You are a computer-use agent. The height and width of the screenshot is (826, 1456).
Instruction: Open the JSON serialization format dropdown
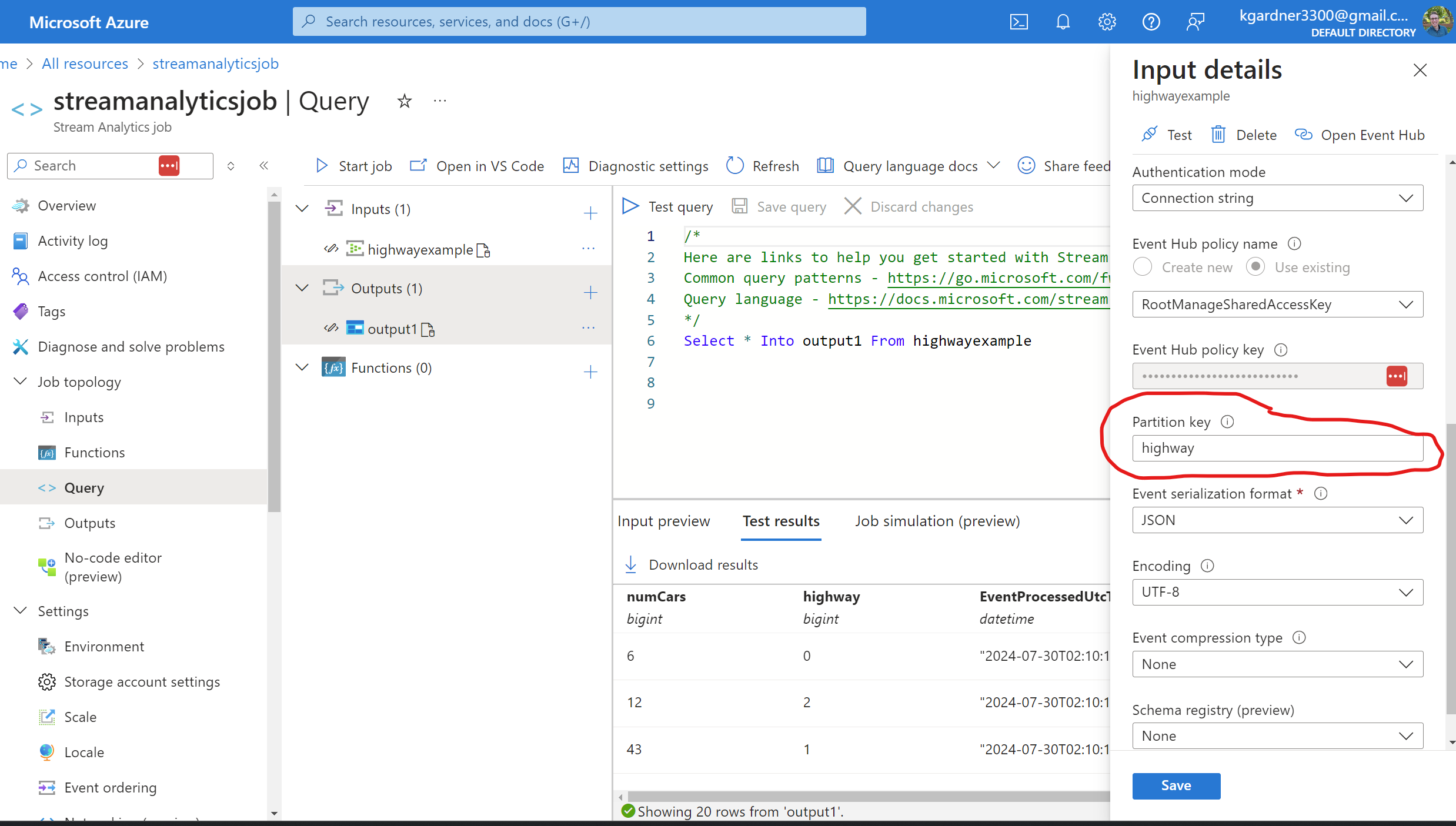click(1278, 520)
